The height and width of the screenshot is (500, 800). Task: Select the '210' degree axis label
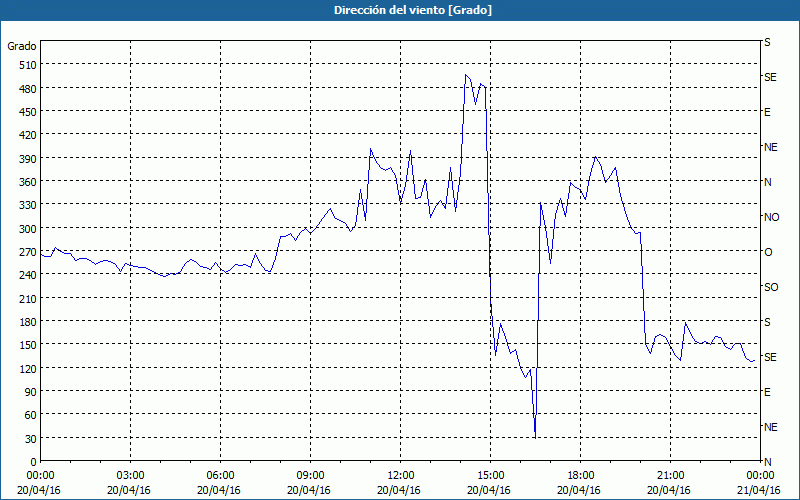click(28, 299)
